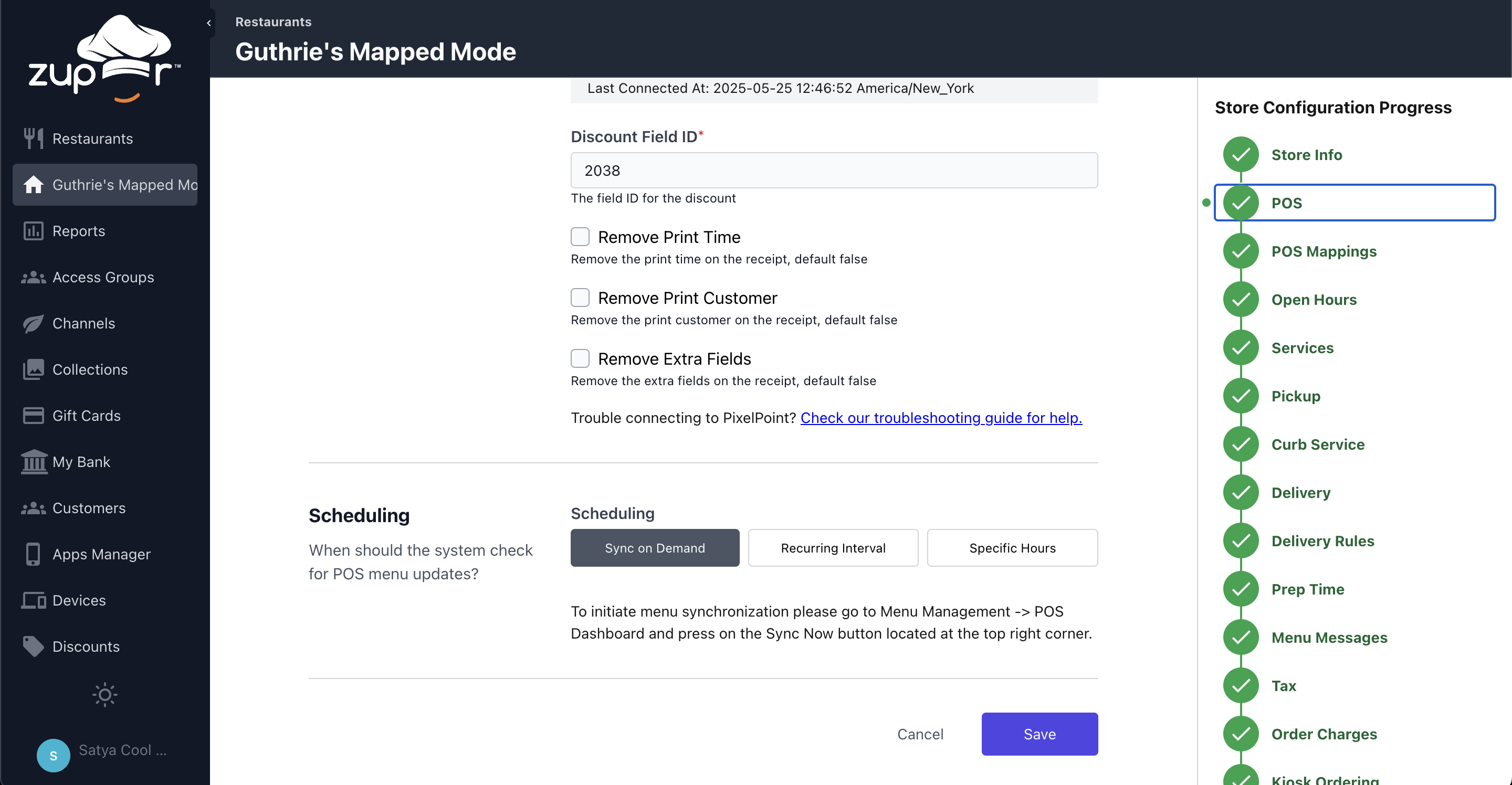Viewport: 1512px width, 785px height.
Task: Tick the Remove Extra Fields checkbox
Action: (x=580, y=358)
